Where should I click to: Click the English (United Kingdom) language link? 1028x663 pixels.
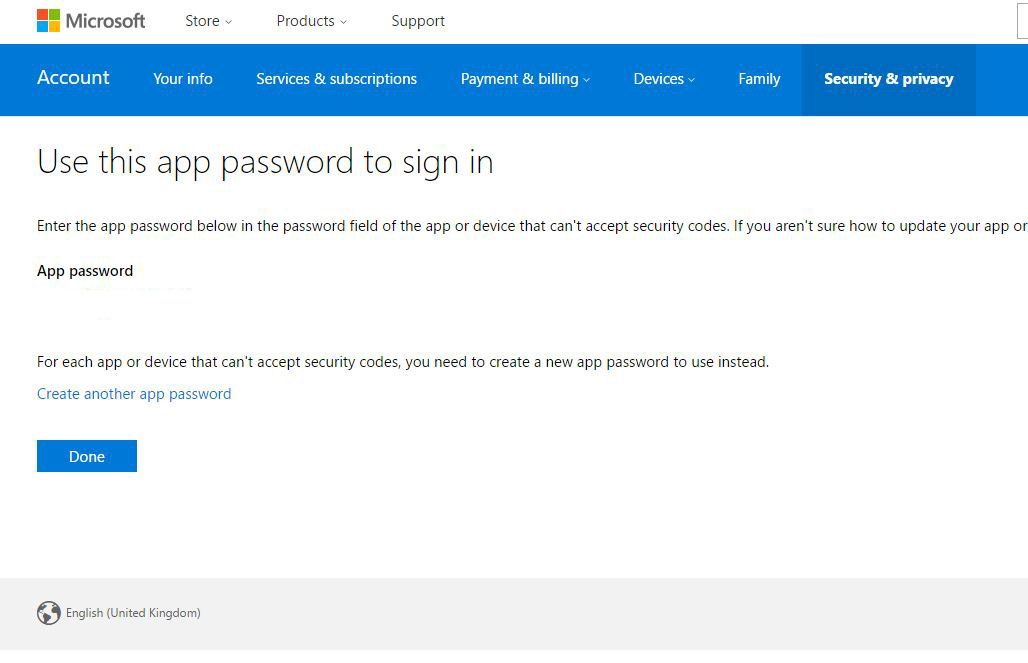click(x=133, y=613)
